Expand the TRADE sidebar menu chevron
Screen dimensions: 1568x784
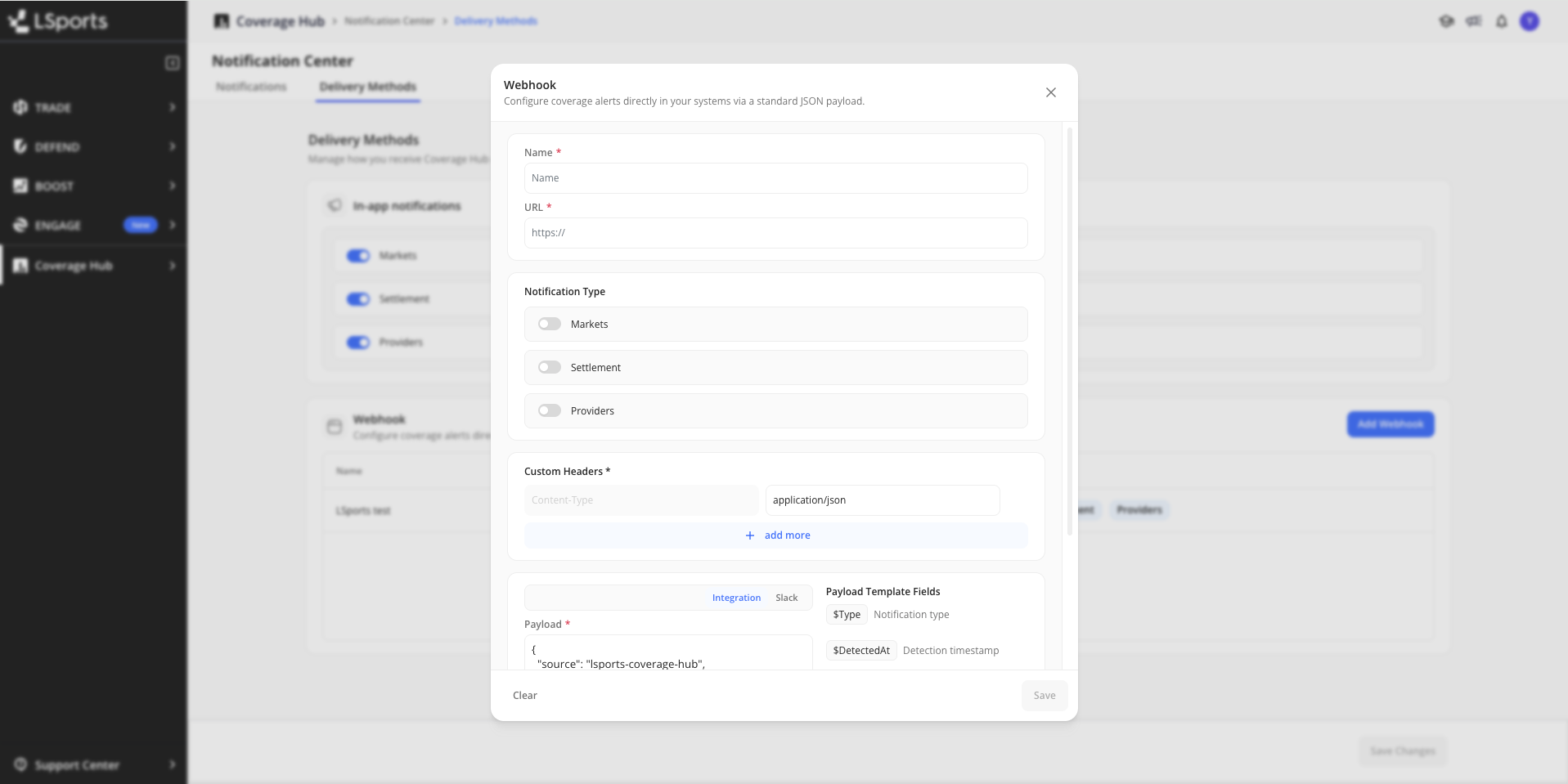click(x=173, y=107)
